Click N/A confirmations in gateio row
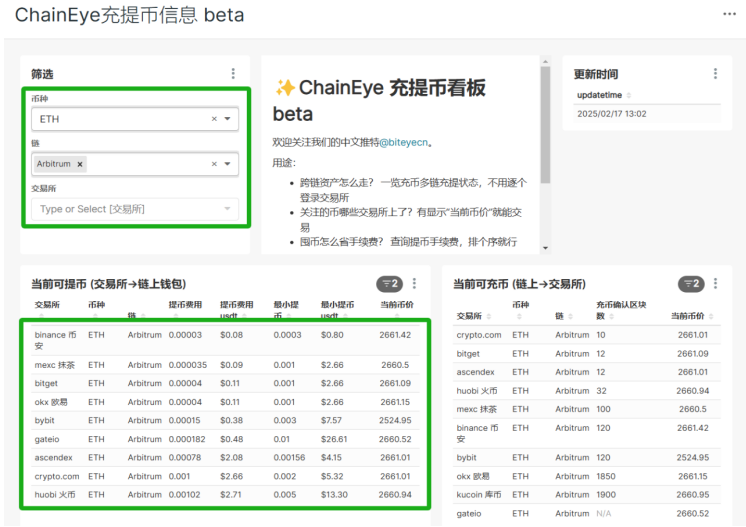 (x=603, y=514)
